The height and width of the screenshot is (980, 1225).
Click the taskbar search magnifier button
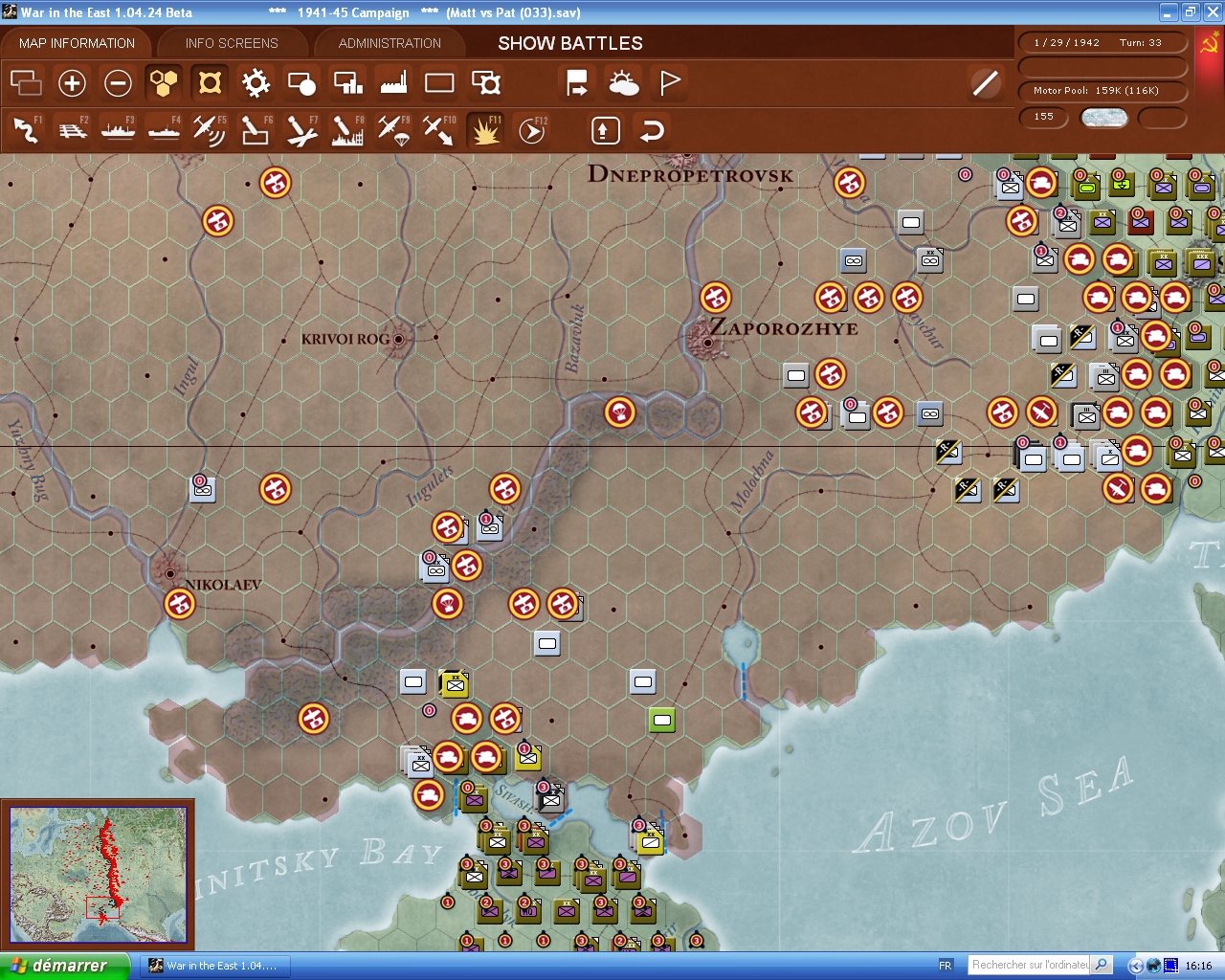coord(1102,965)
